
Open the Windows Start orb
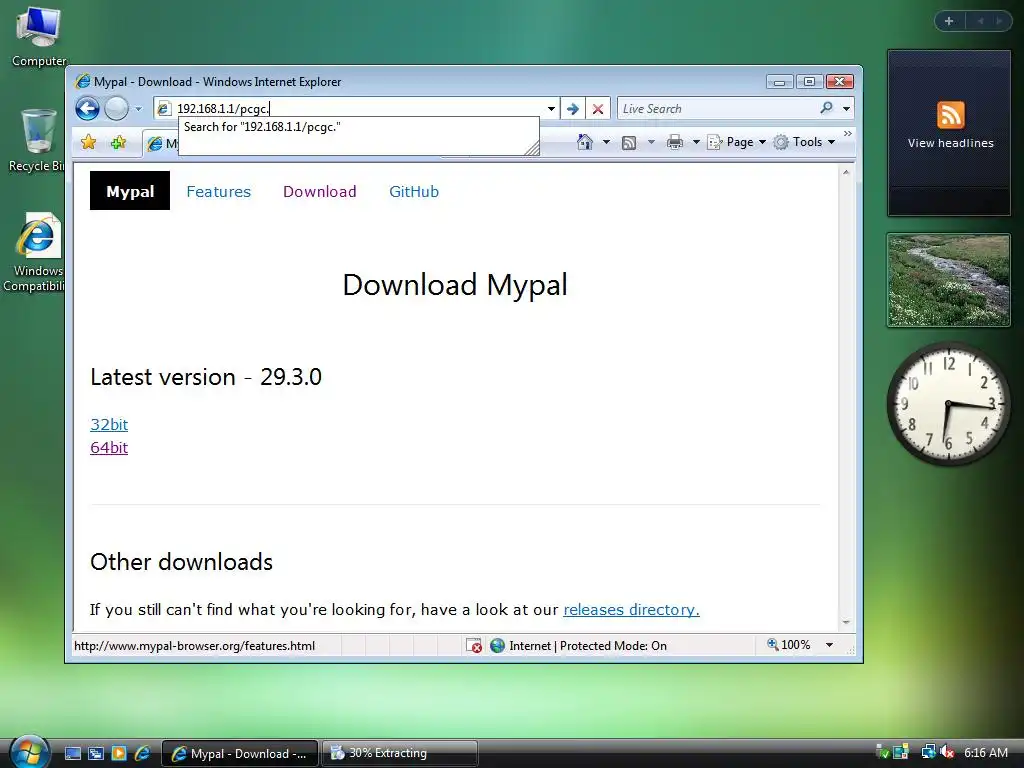[x=29, y=752]
